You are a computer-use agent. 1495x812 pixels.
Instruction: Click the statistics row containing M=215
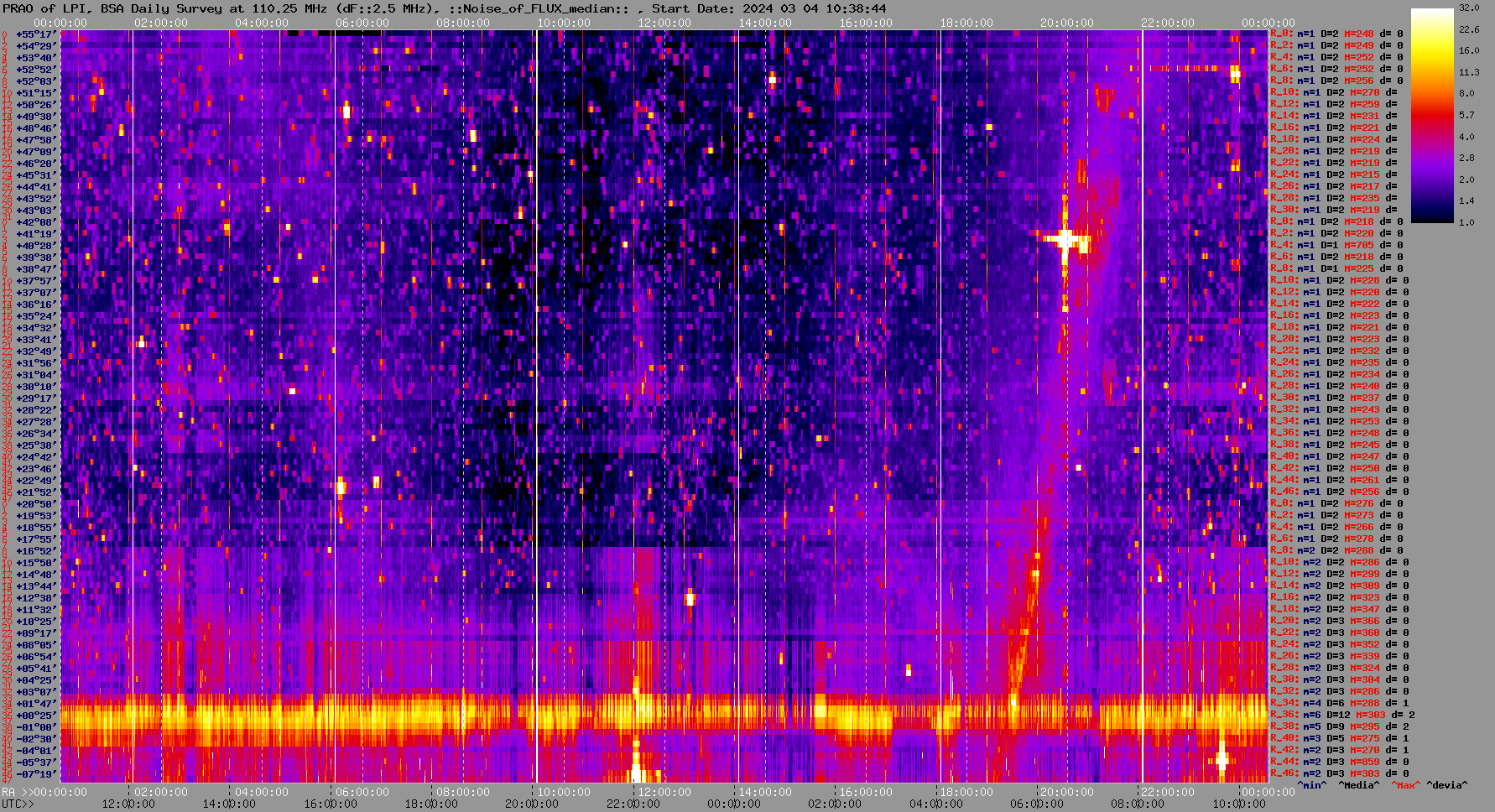[1334, 174]
